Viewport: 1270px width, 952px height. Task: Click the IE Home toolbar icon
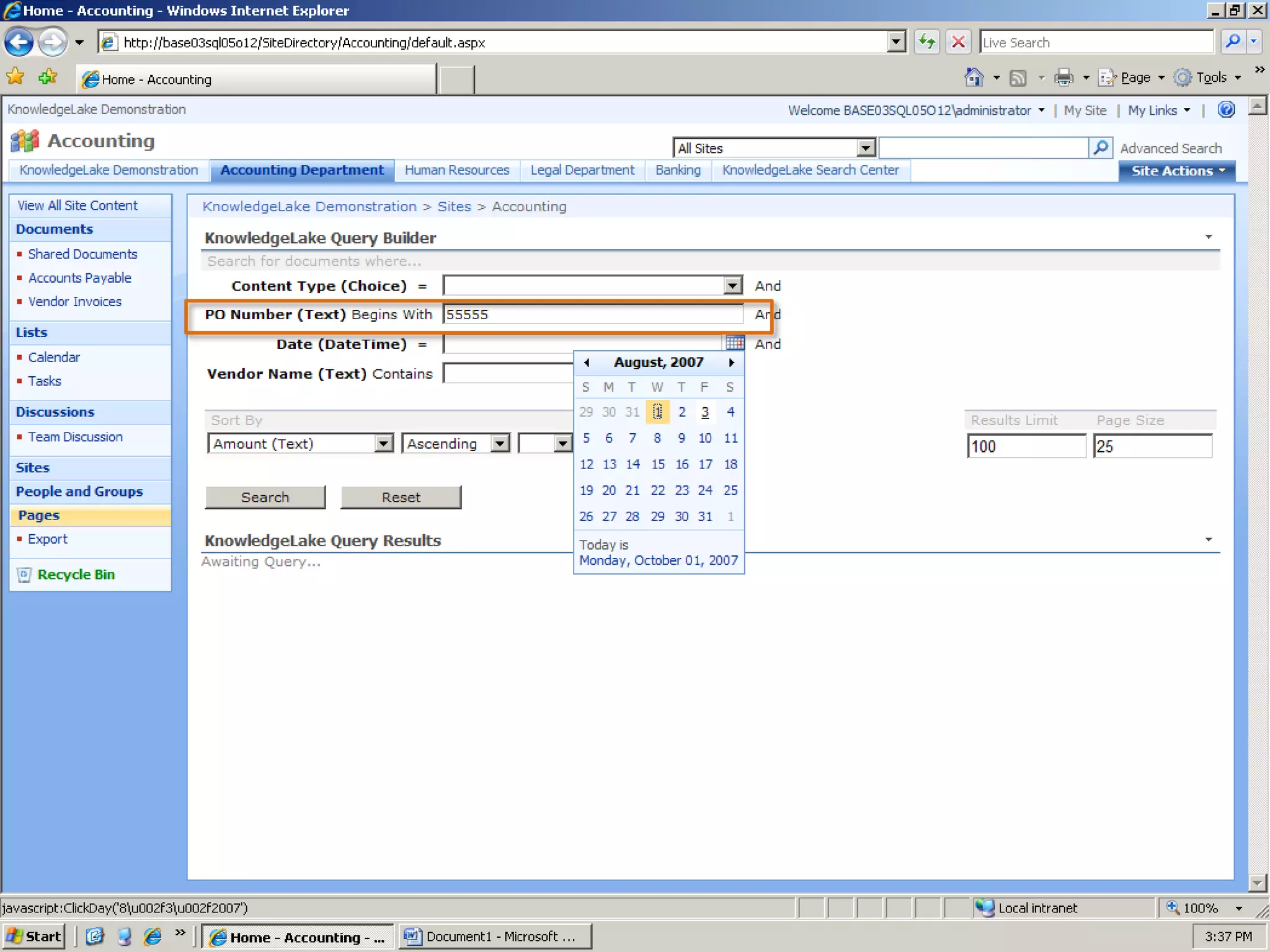(974, 77)
